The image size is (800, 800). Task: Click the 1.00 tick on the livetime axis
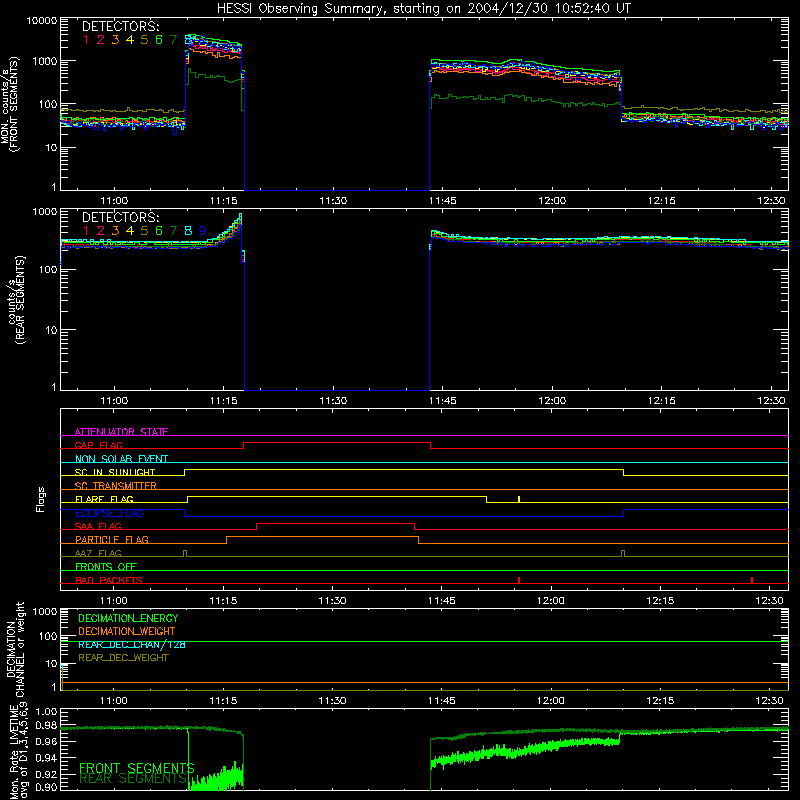tap(46, 711)
